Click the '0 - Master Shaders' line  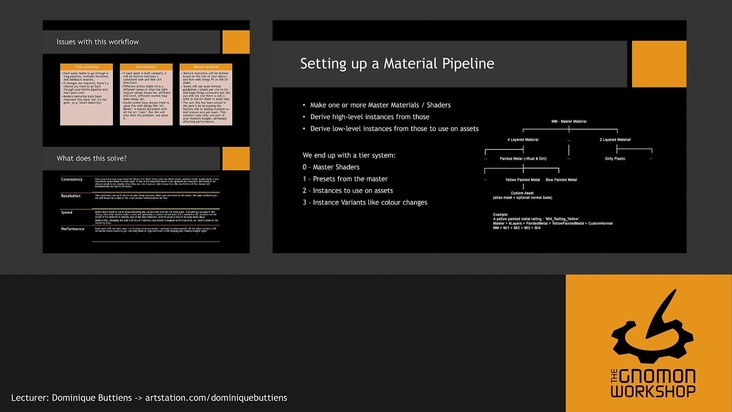pyautogui.click(x=331, y=167)
